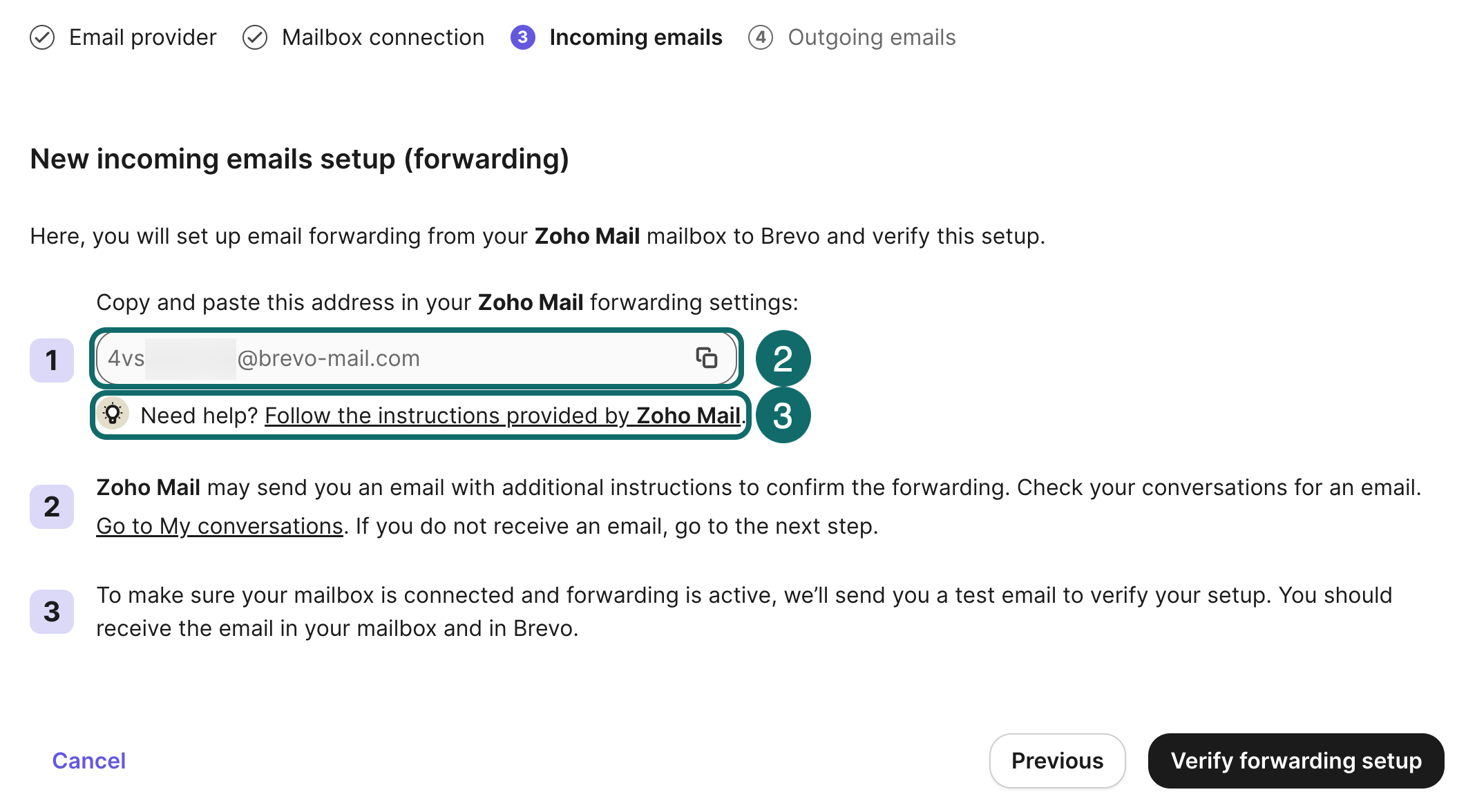Screen dimensions: 1466x812
Task: Click the teal annotation badge numbered 3
Action: (784, 414)
